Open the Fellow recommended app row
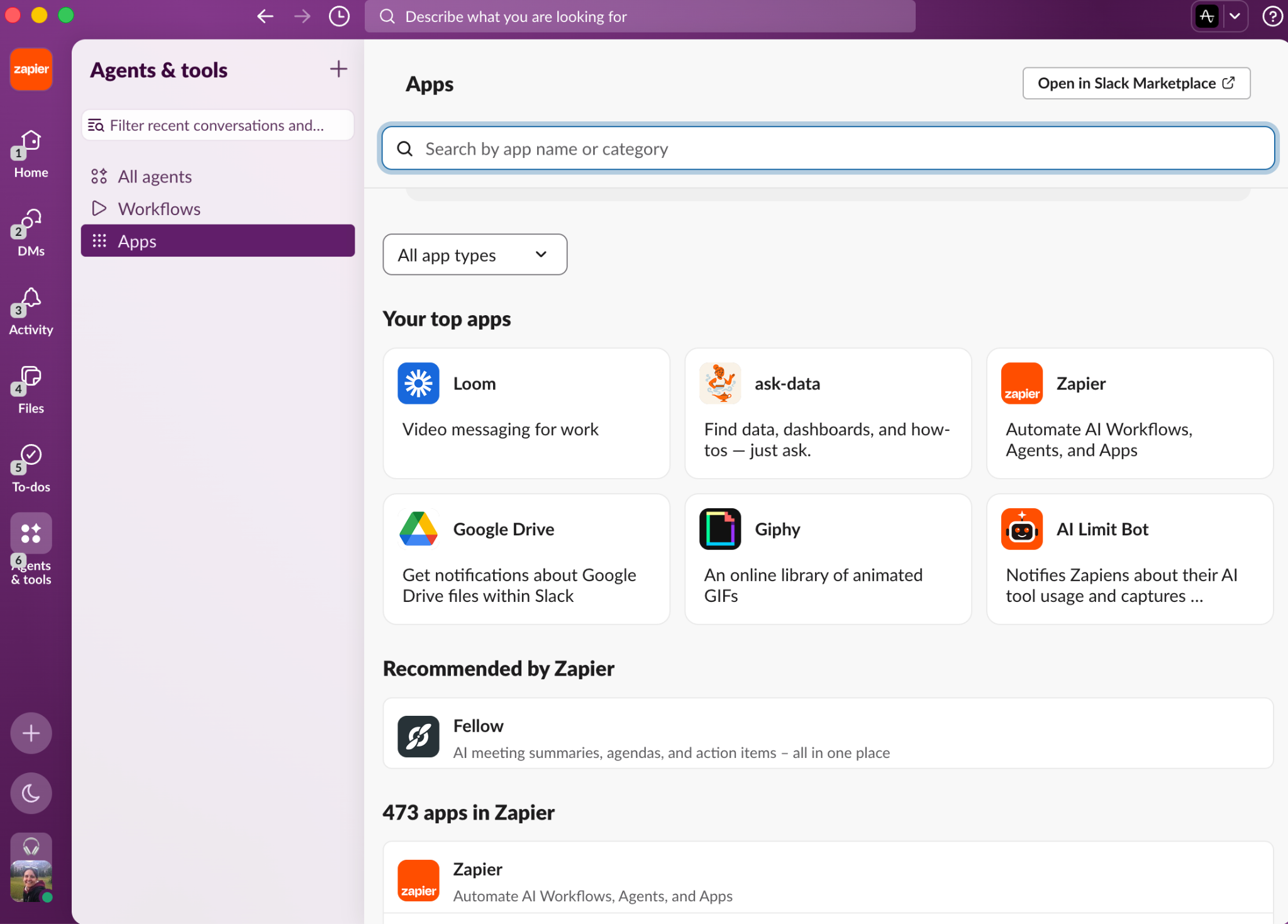 tap(828, 733)
